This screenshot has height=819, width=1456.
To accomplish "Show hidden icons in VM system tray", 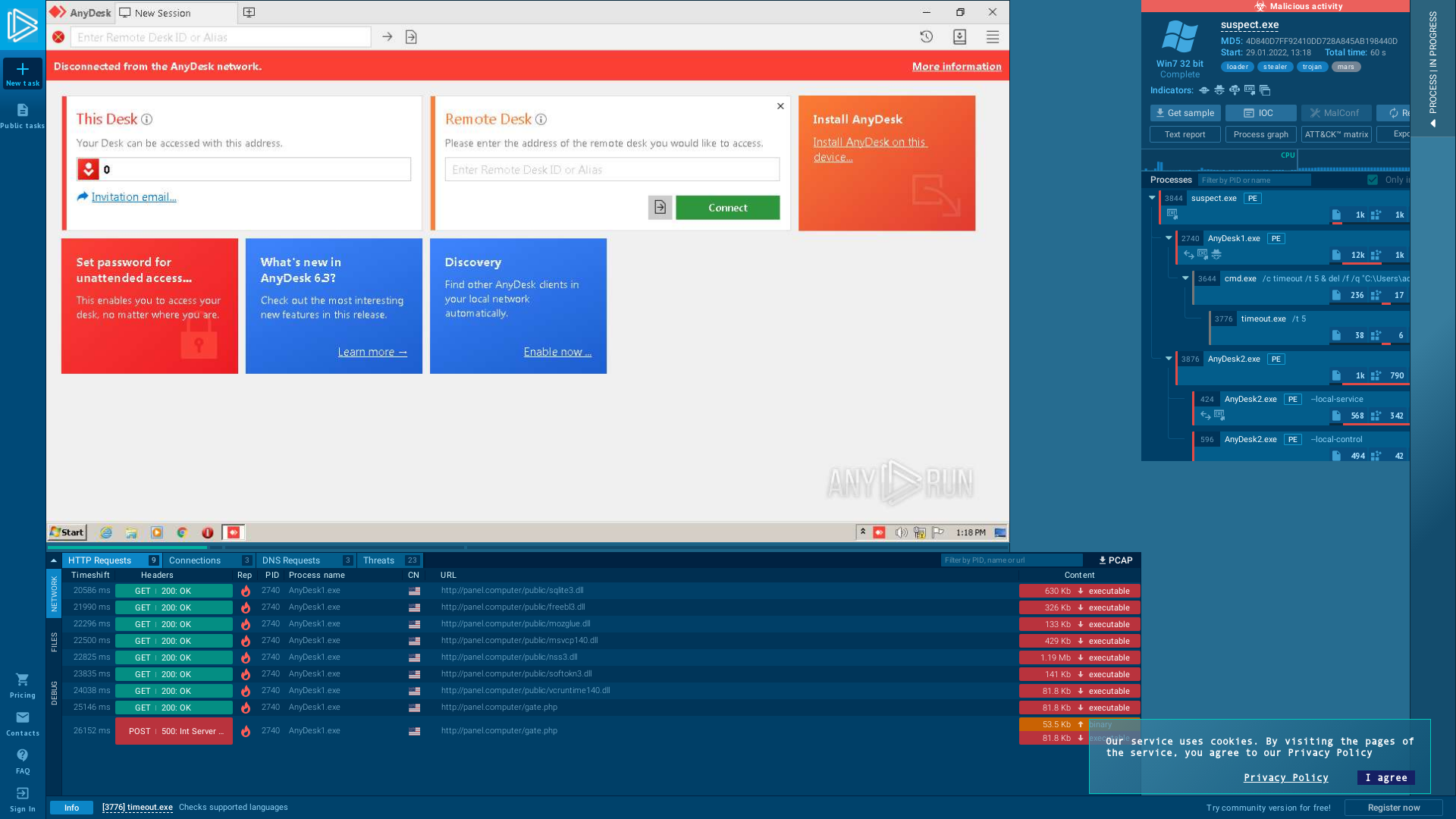I will click(x=862, y=532).
